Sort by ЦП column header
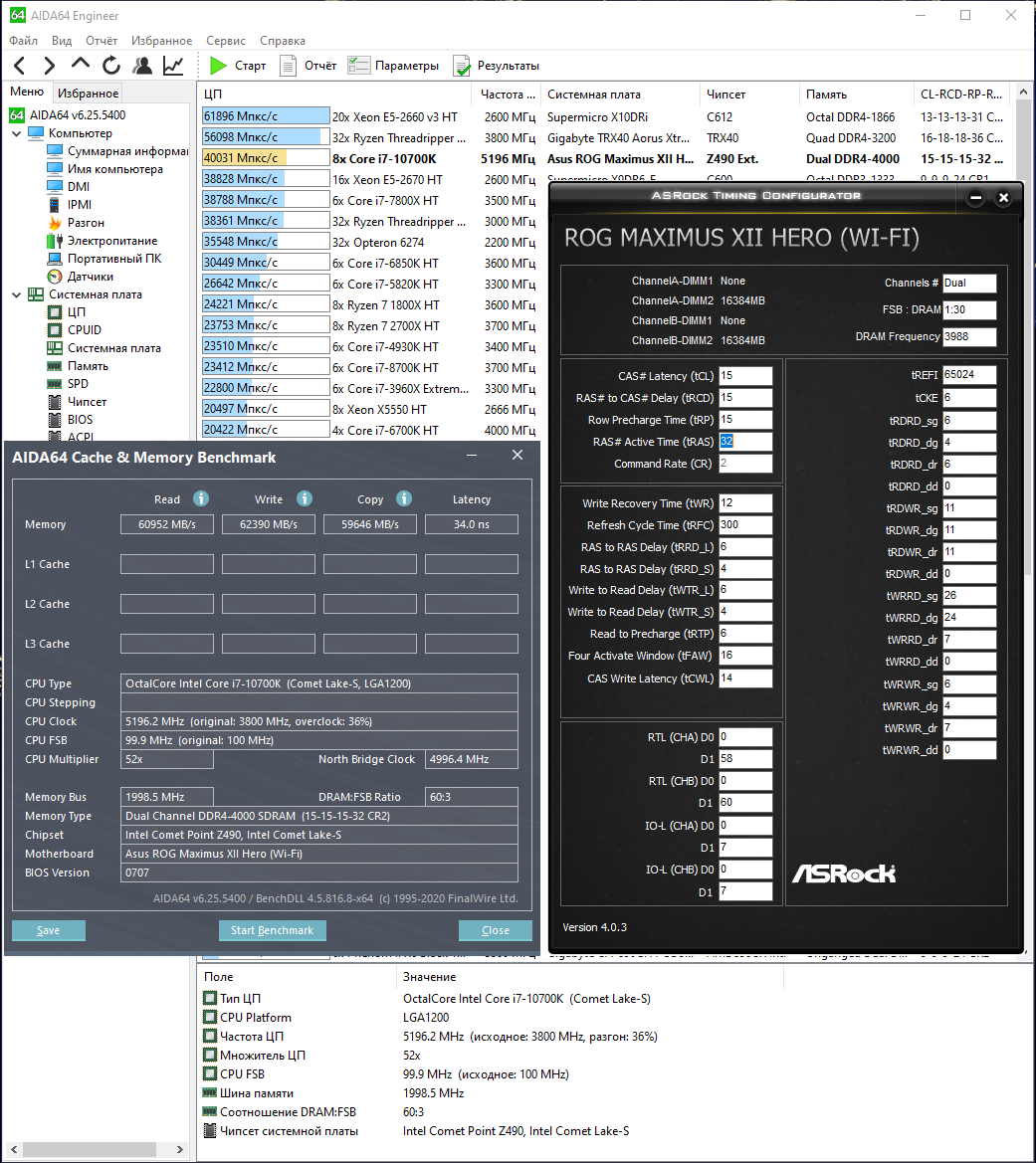This screenshot has height=1163, width=1036. pos(334,95)
